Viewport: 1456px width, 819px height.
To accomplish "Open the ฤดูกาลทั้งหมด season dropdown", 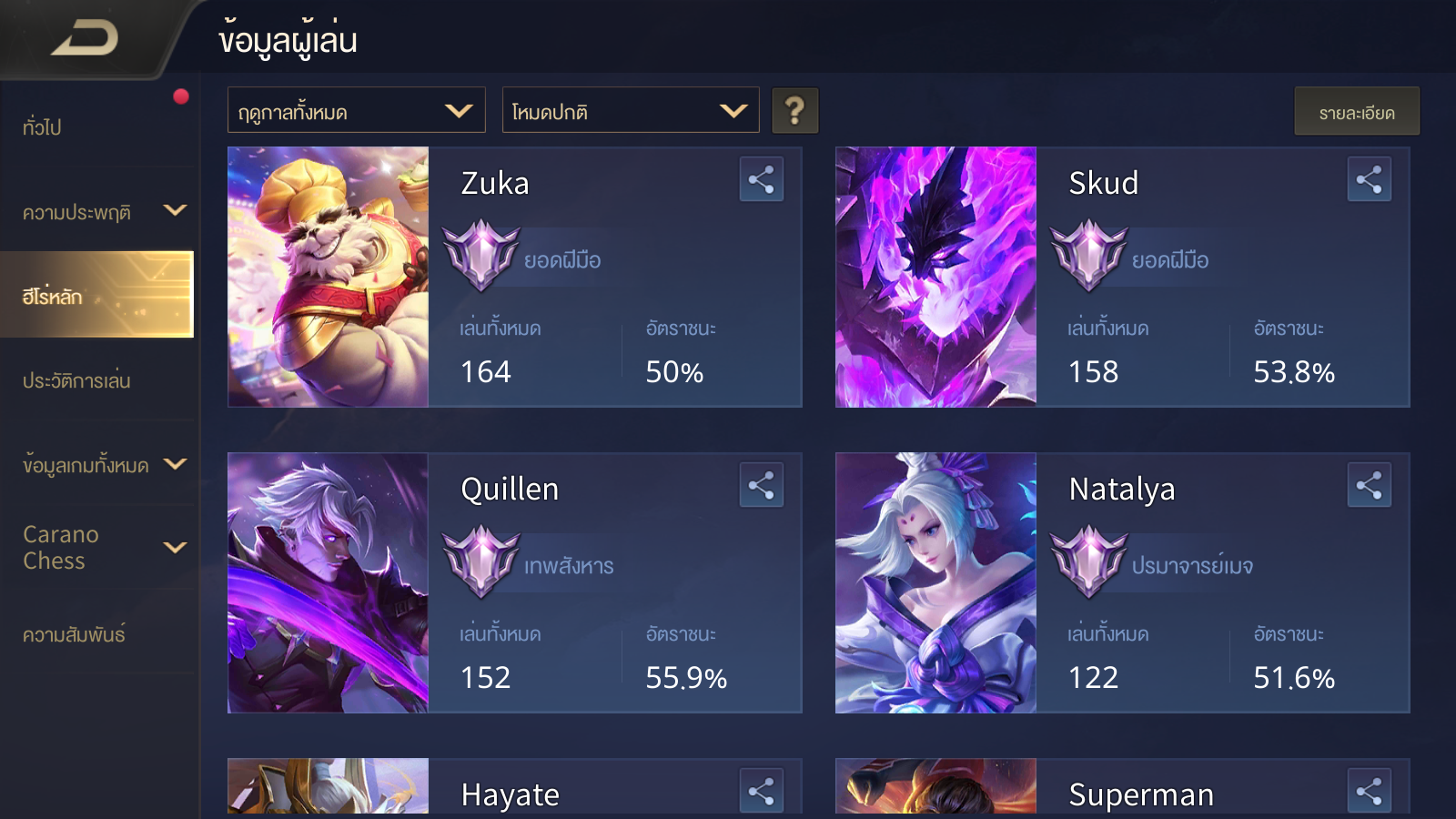I will click(x=356, y=110).
